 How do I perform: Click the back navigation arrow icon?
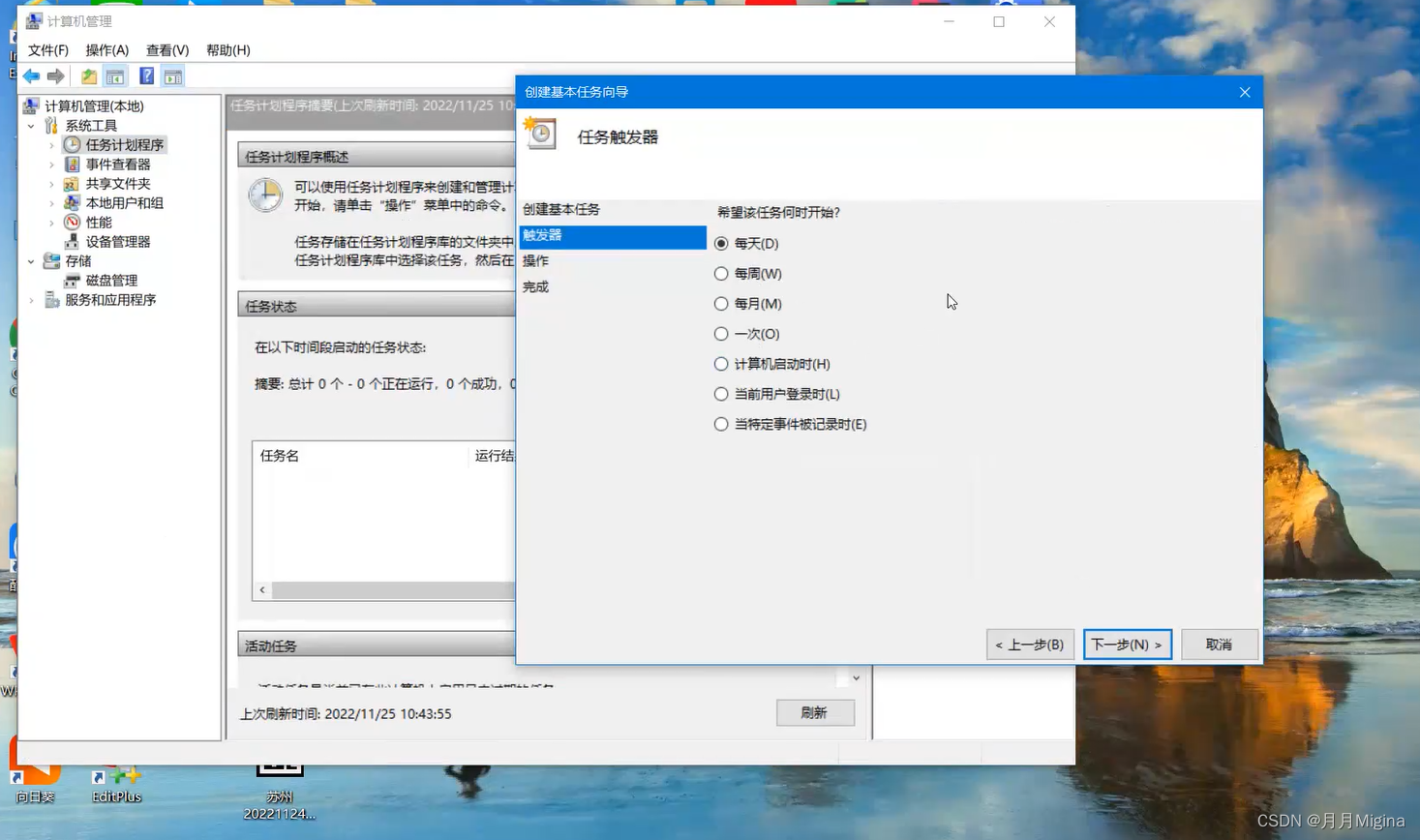30,75
